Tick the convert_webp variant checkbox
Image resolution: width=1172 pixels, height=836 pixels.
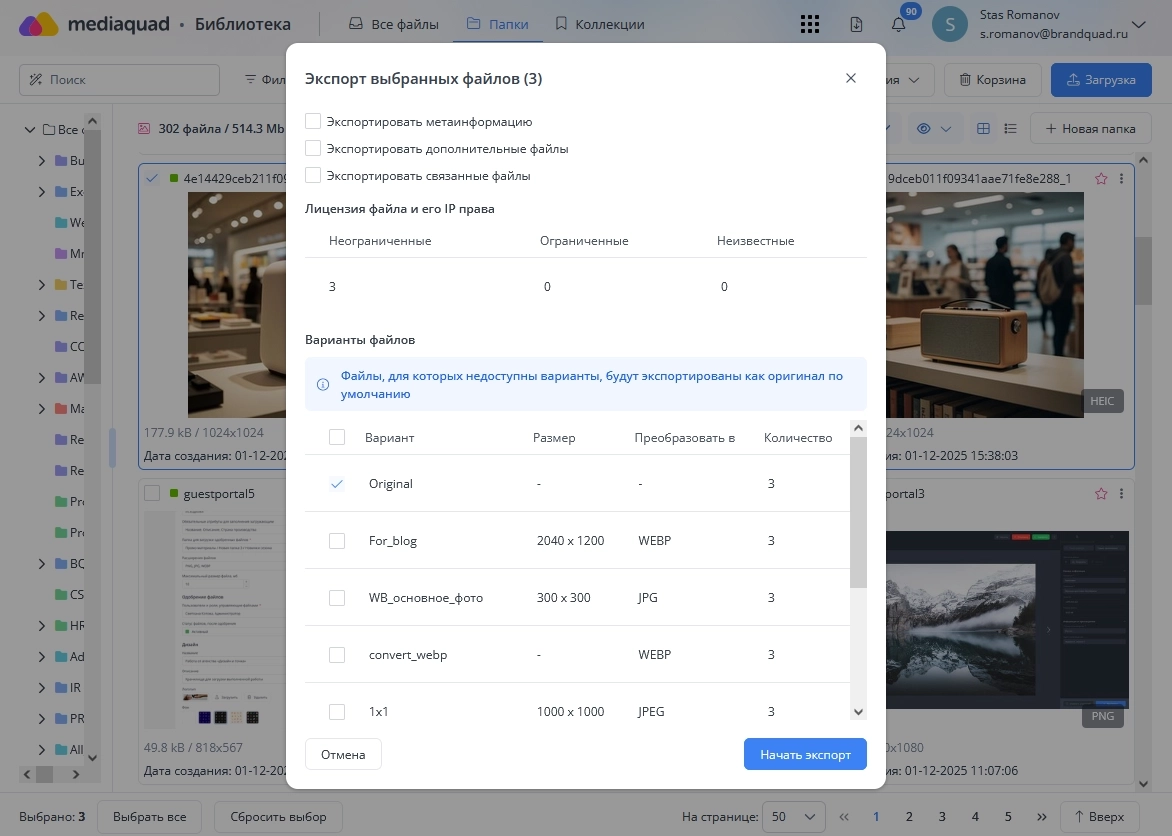pyautogui.click(x=337, y=655)
